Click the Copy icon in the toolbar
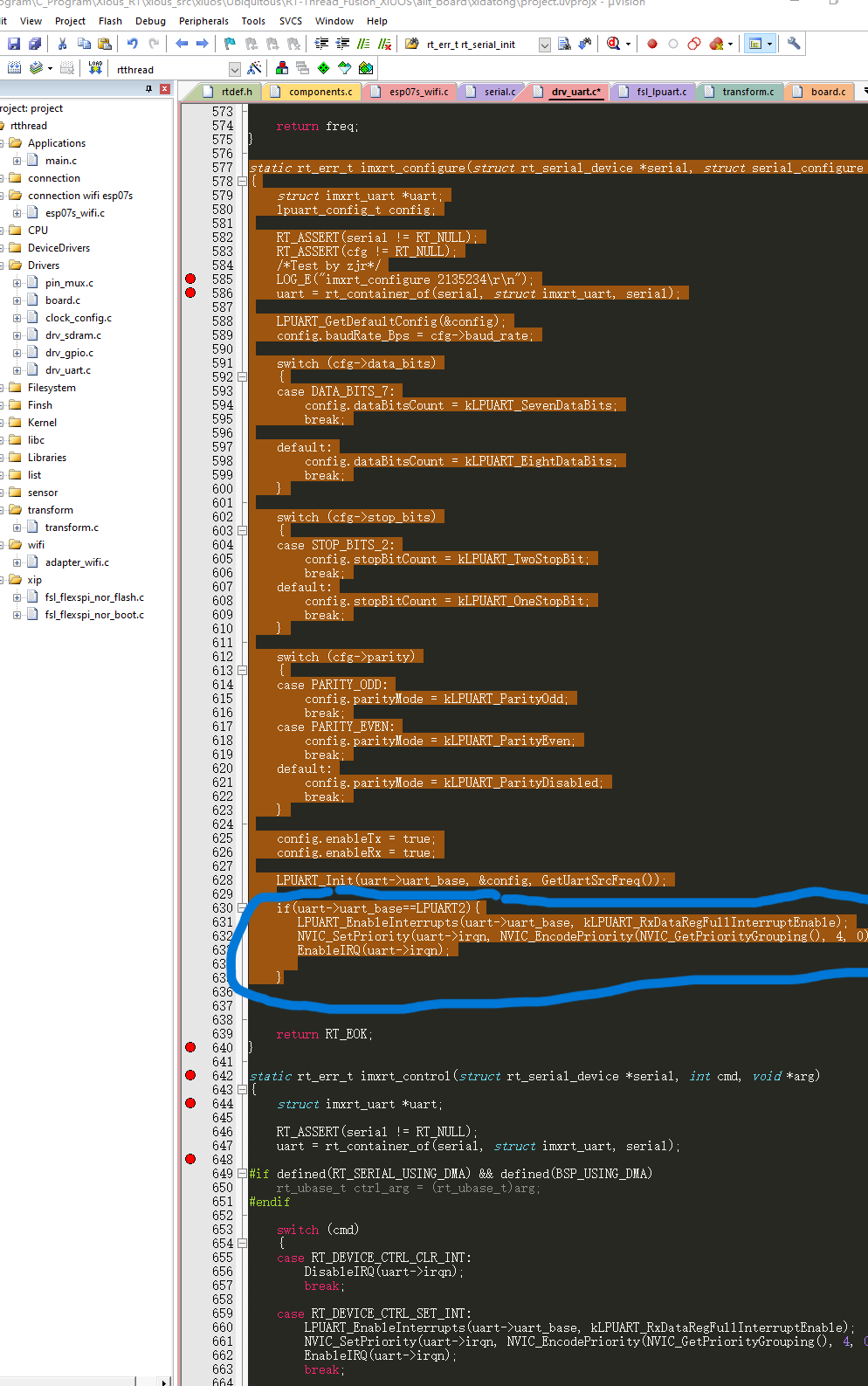 [x=84, y=44]
